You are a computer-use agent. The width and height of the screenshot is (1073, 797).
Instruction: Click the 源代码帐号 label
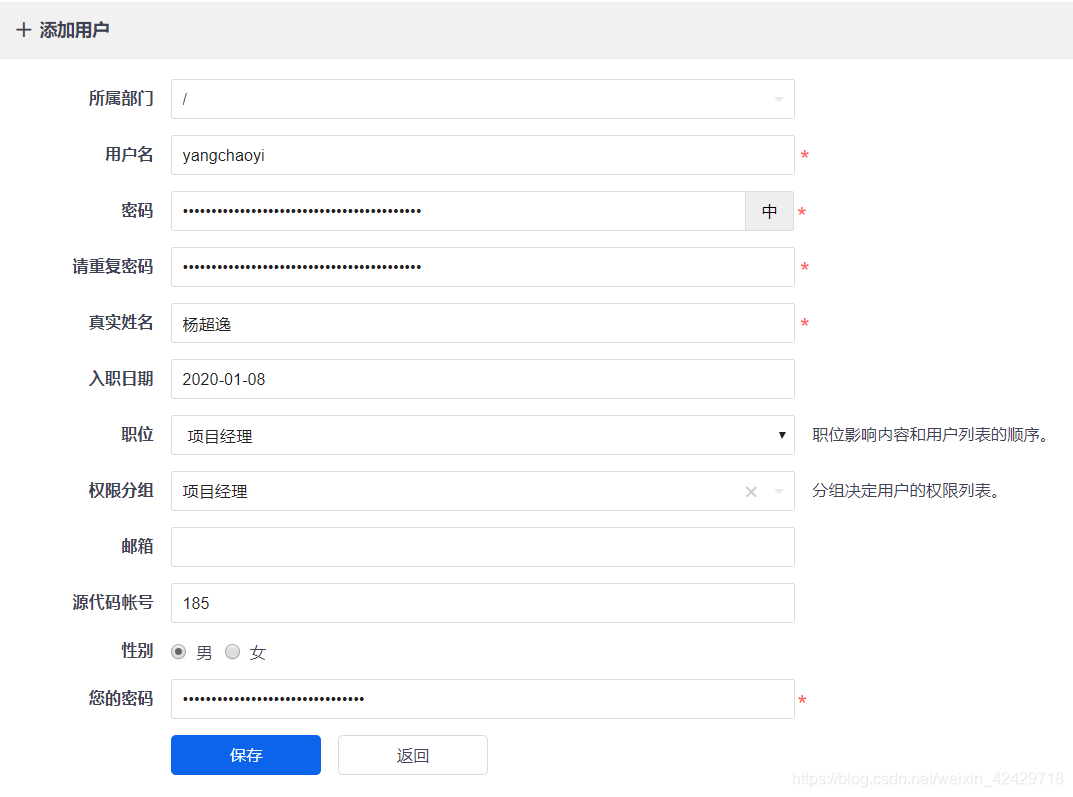(113, 603)
